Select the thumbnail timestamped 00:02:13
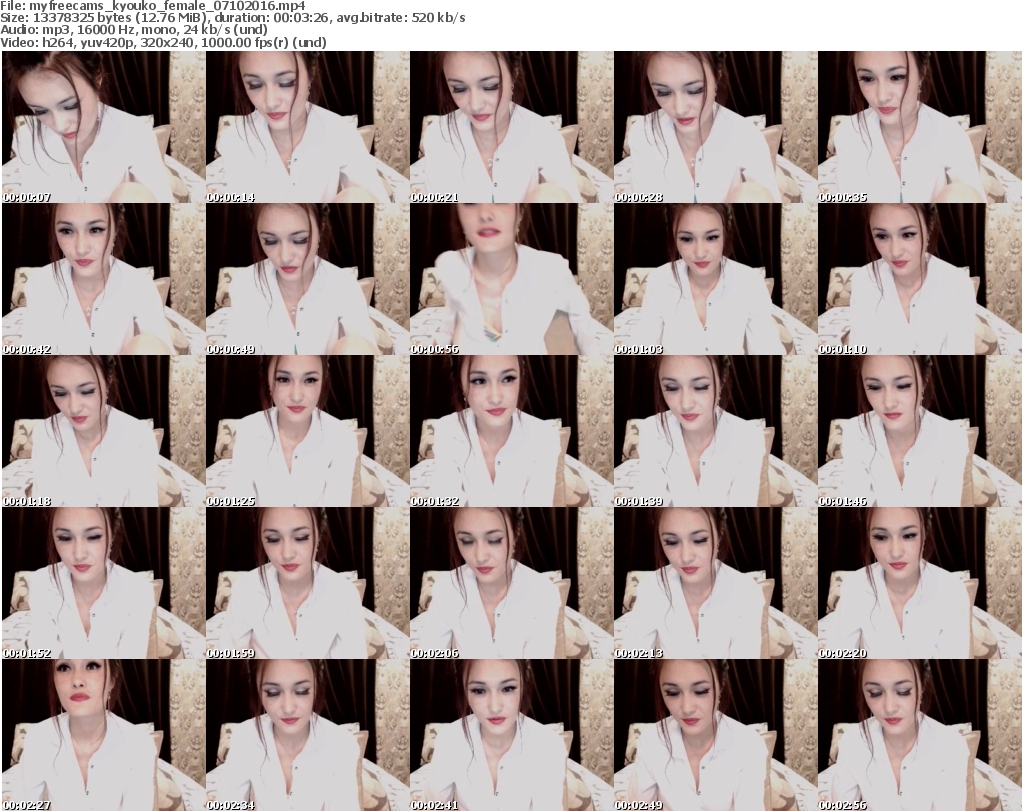The width and height of the screenshot is (1024, 811). [715, 583]
